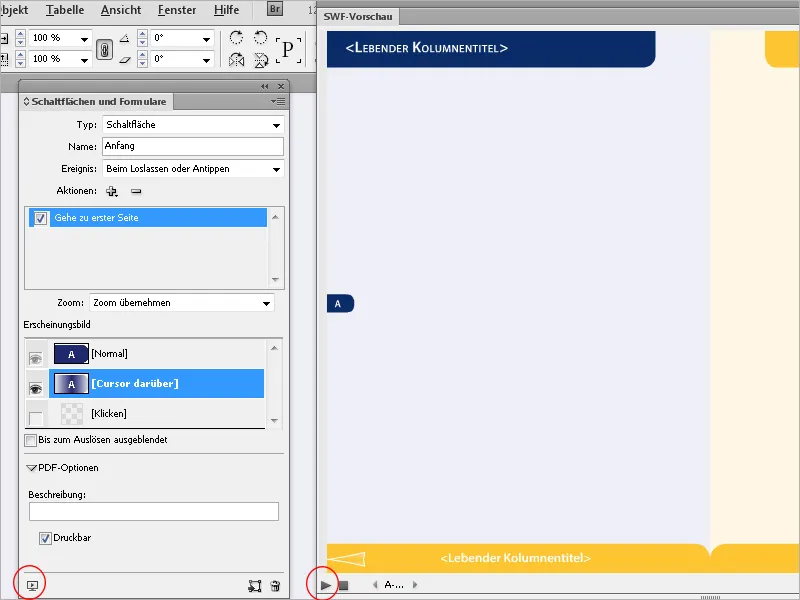Rotate 90° counterclockwise using the toolbar icon
This screenshot has height=600, width=800.
pyautogui.click(x=261, y=38)
